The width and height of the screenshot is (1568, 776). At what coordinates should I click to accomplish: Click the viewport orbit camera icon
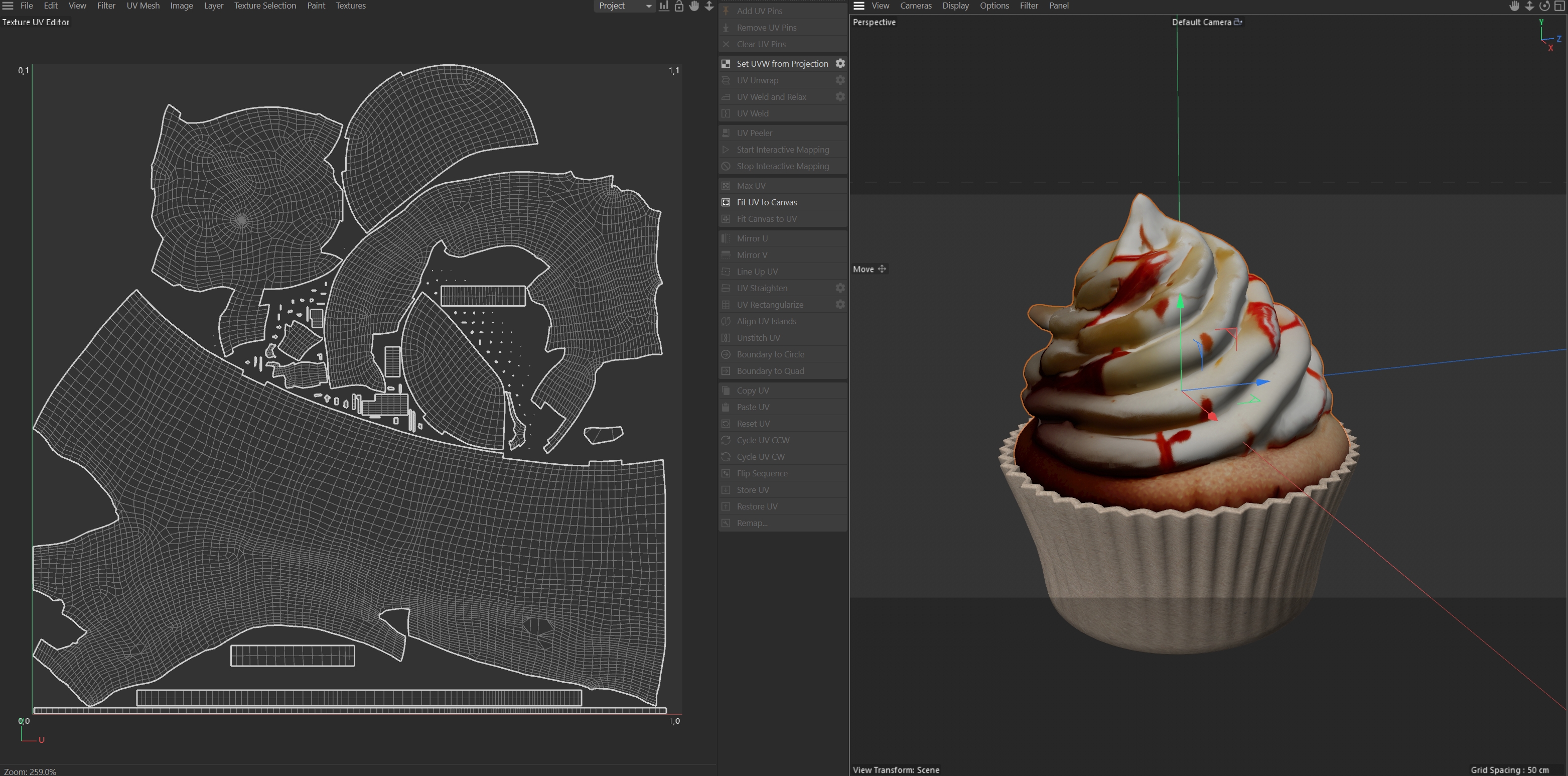coord(1543,6)
